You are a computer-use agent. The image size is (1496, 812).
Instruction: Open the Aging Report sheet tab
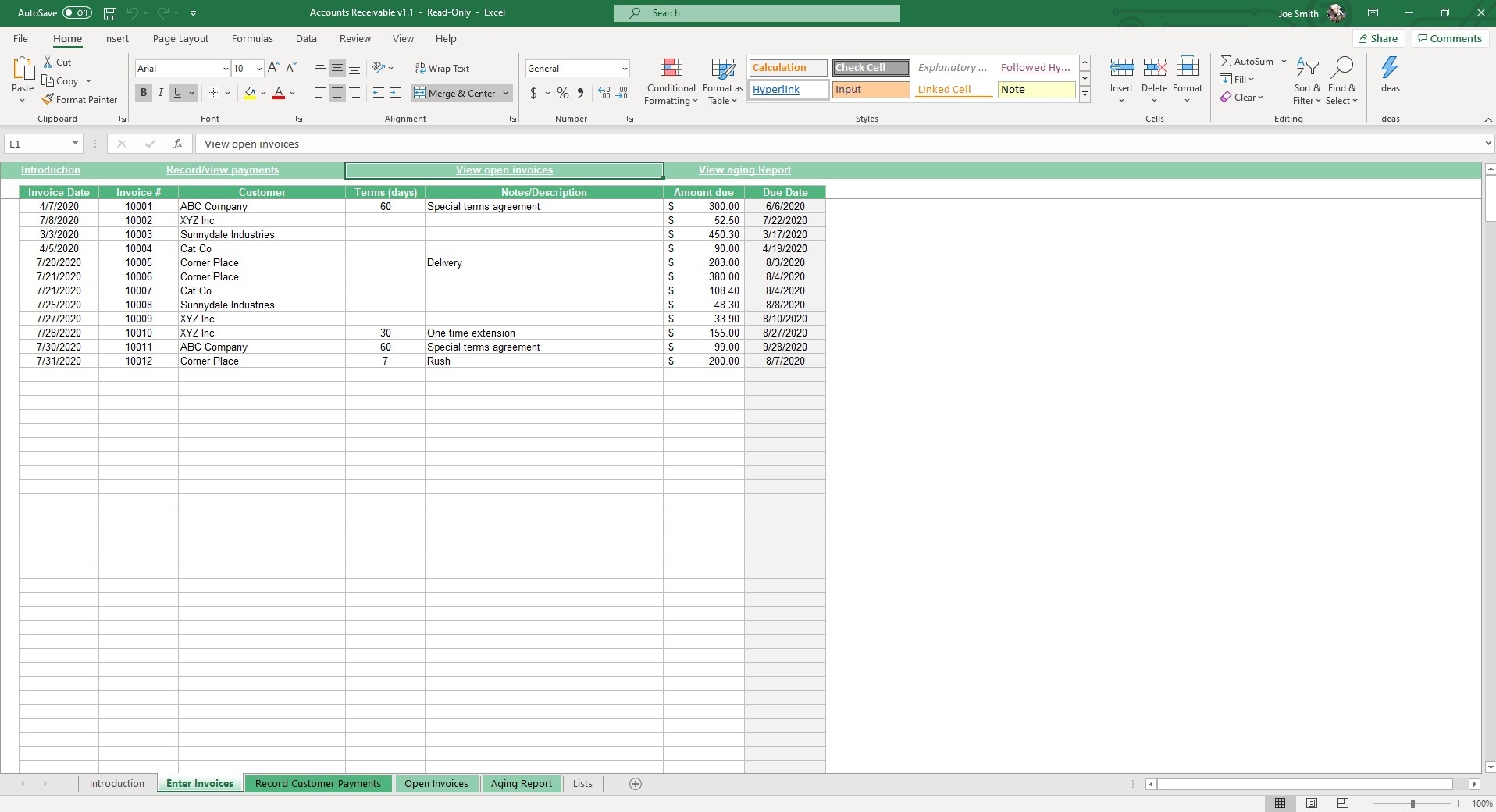[x=521, y=784]
